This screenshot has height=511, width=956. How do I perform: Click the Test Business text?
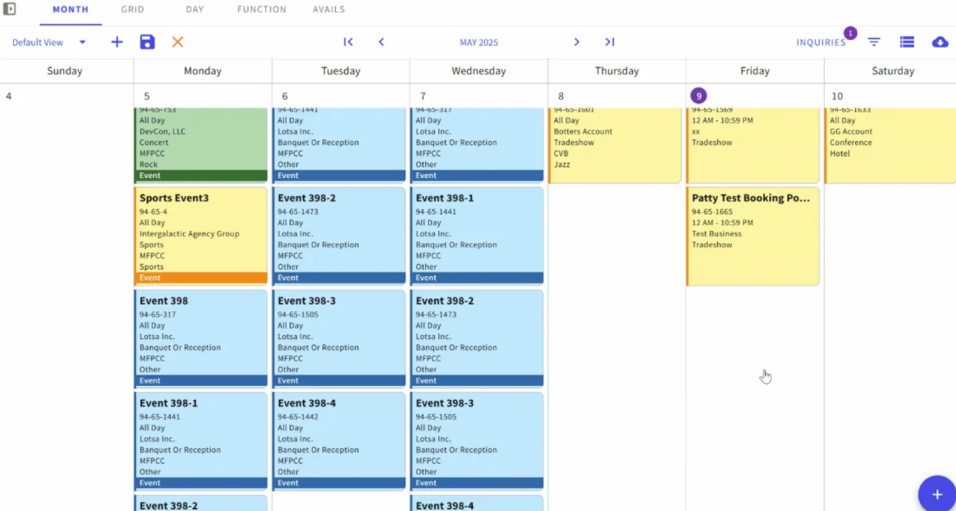click(716, 234)
